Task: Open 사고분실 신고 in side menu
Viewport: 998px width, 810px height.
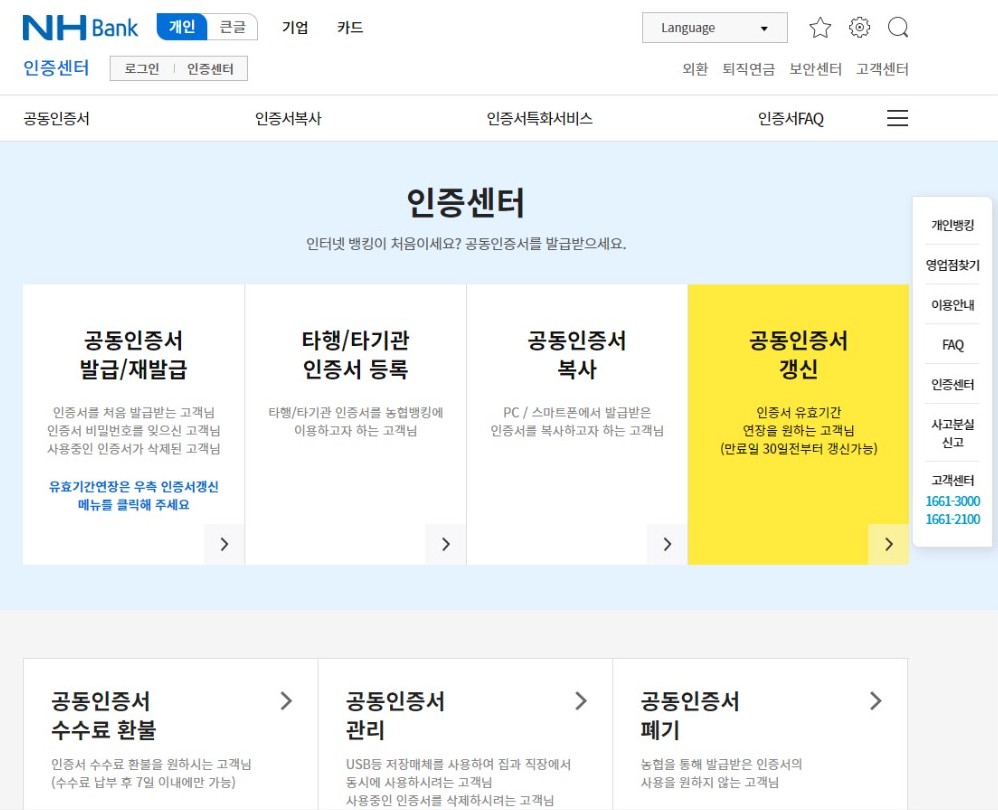Action: click(x=952, y=433)
